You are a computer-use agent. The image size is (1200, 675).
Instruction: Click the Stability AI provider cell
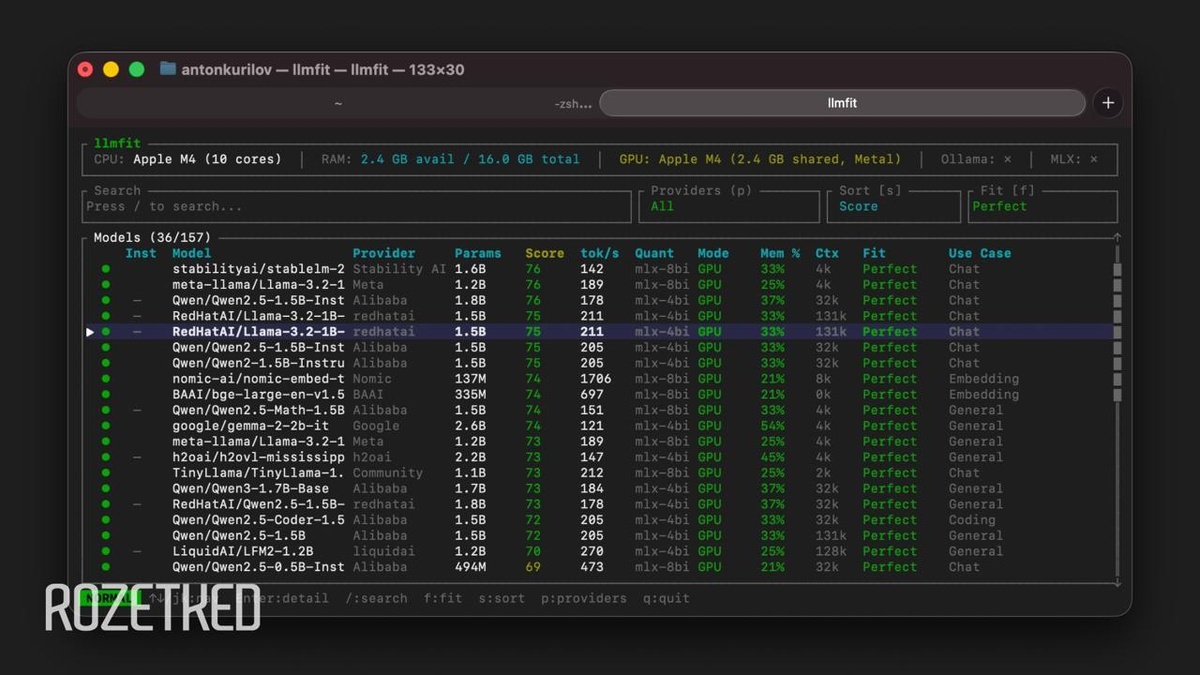coord(400,269)
